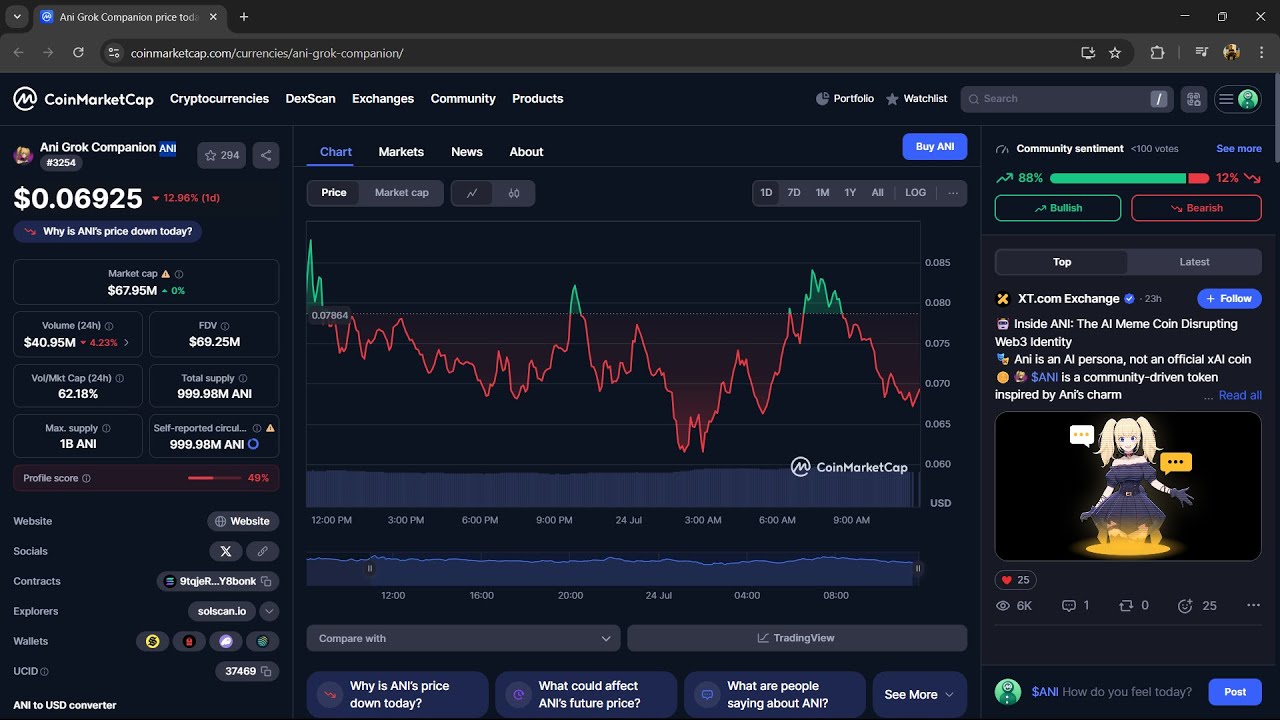Open Portfolio in header

coord(845,99)
